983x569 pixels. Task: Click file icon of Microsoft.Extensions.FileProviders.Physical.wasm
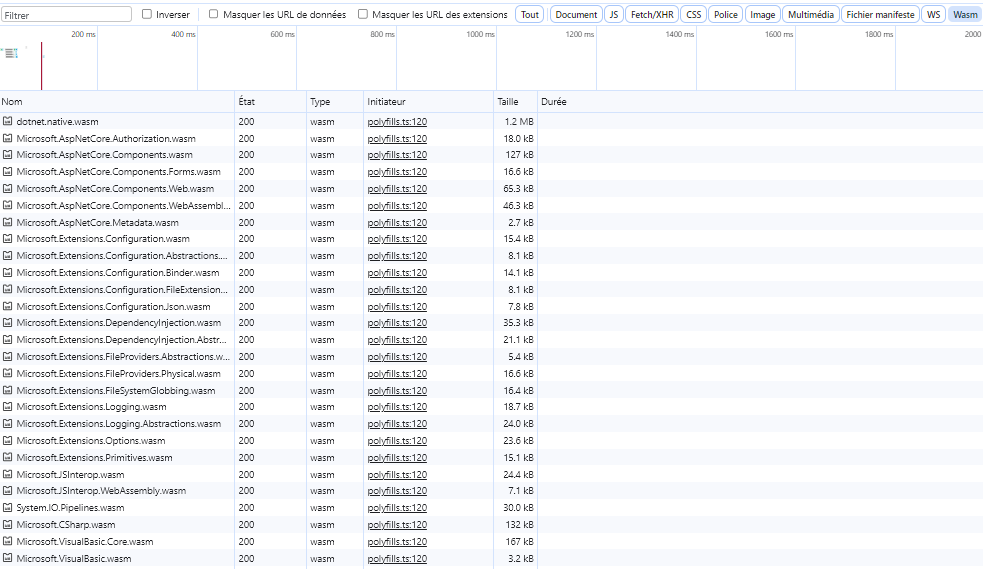(x=8, y=373)
